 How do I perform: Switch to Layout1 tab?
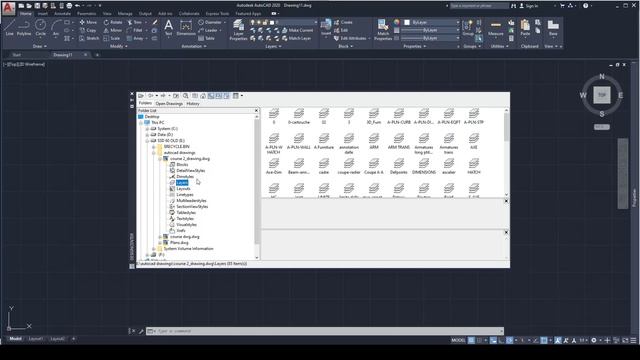(36, 339)
